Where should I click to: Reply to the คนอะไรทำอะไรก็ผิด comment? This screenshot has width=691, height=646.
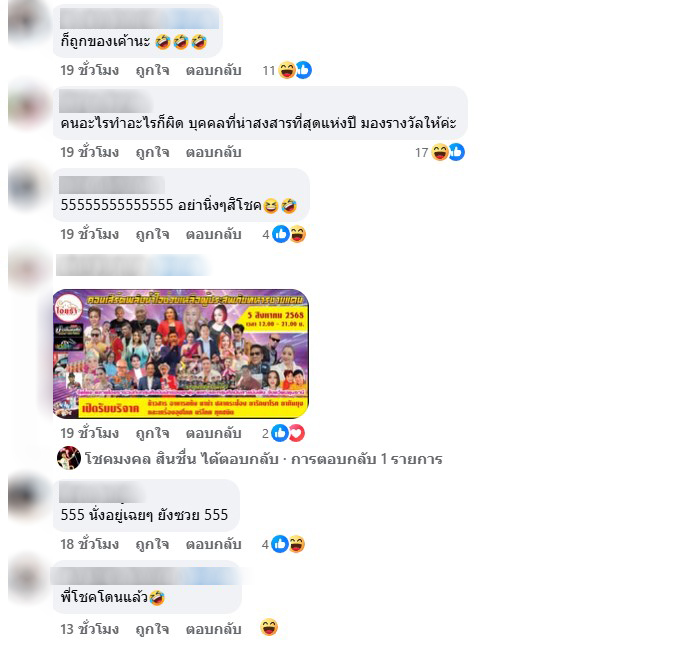point(213,152)
